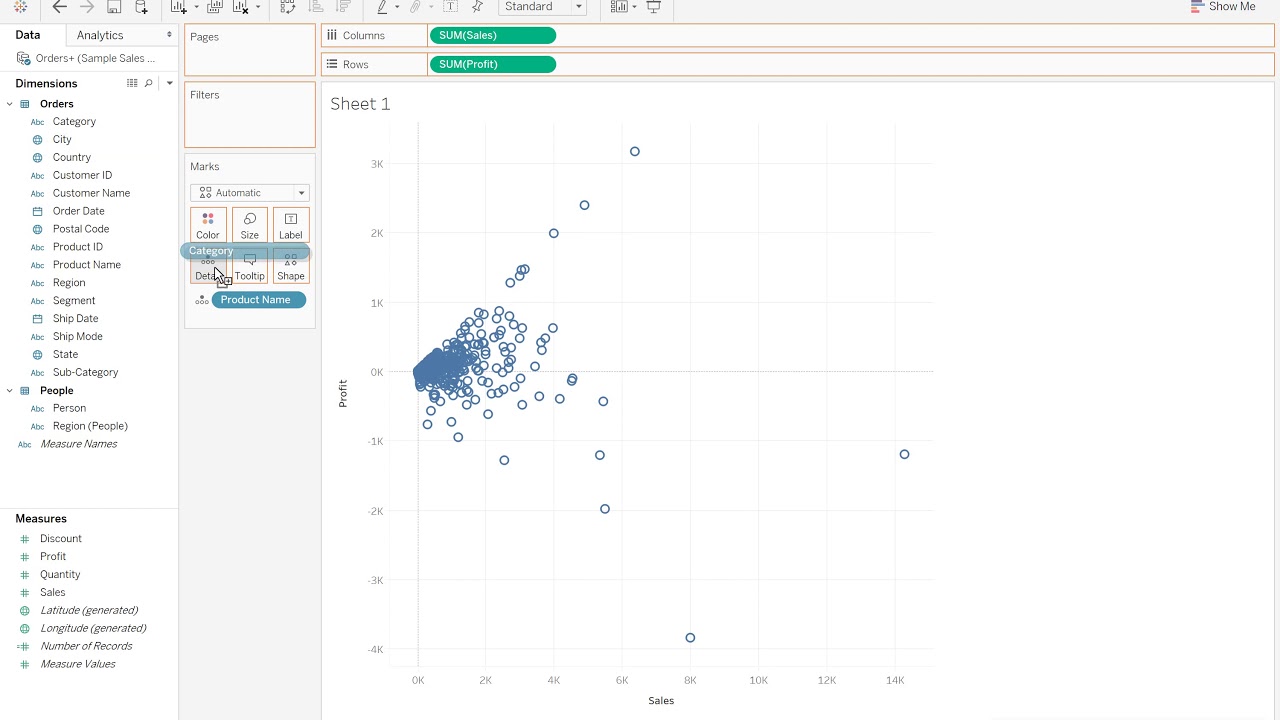This screenshot has height=720, width=1280.
Task: Click the Color button on Marks card
Action: pyautogui.click(x=208, y=225)
